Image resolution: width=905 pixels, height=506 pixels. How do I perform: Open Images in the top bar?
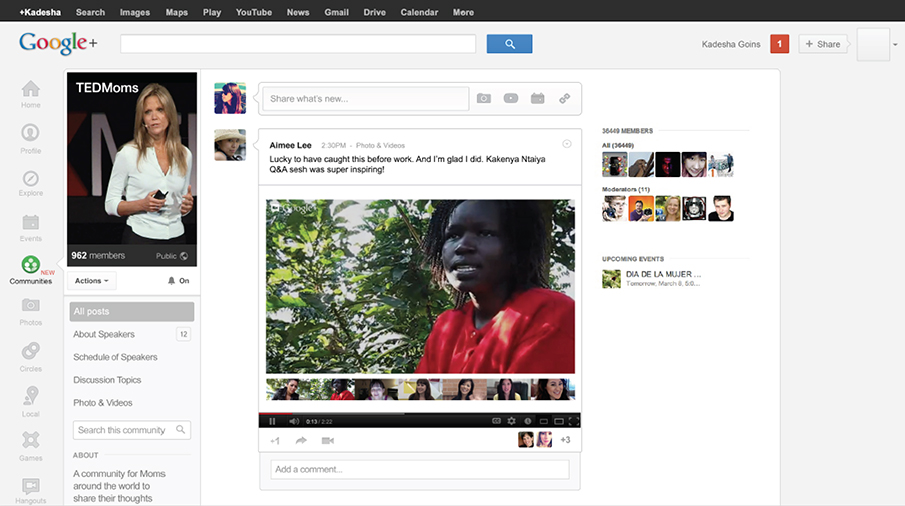point(134,12)
